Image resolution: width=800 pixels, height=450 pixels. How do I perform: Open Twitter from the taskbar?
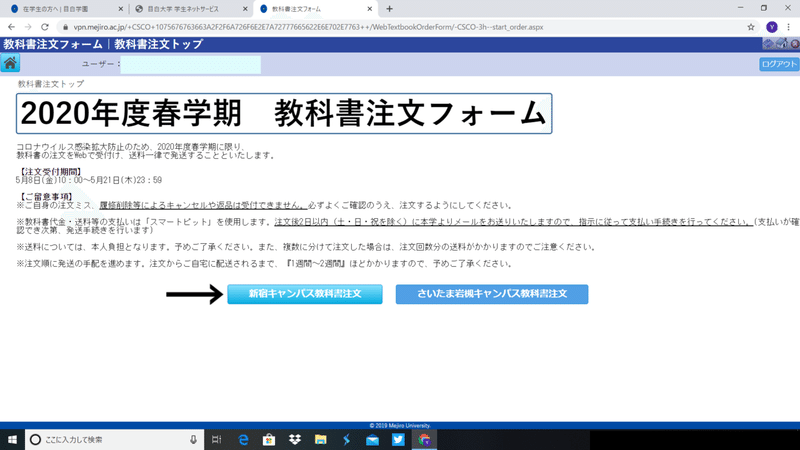pyautogui.click(x=398, y=439)
